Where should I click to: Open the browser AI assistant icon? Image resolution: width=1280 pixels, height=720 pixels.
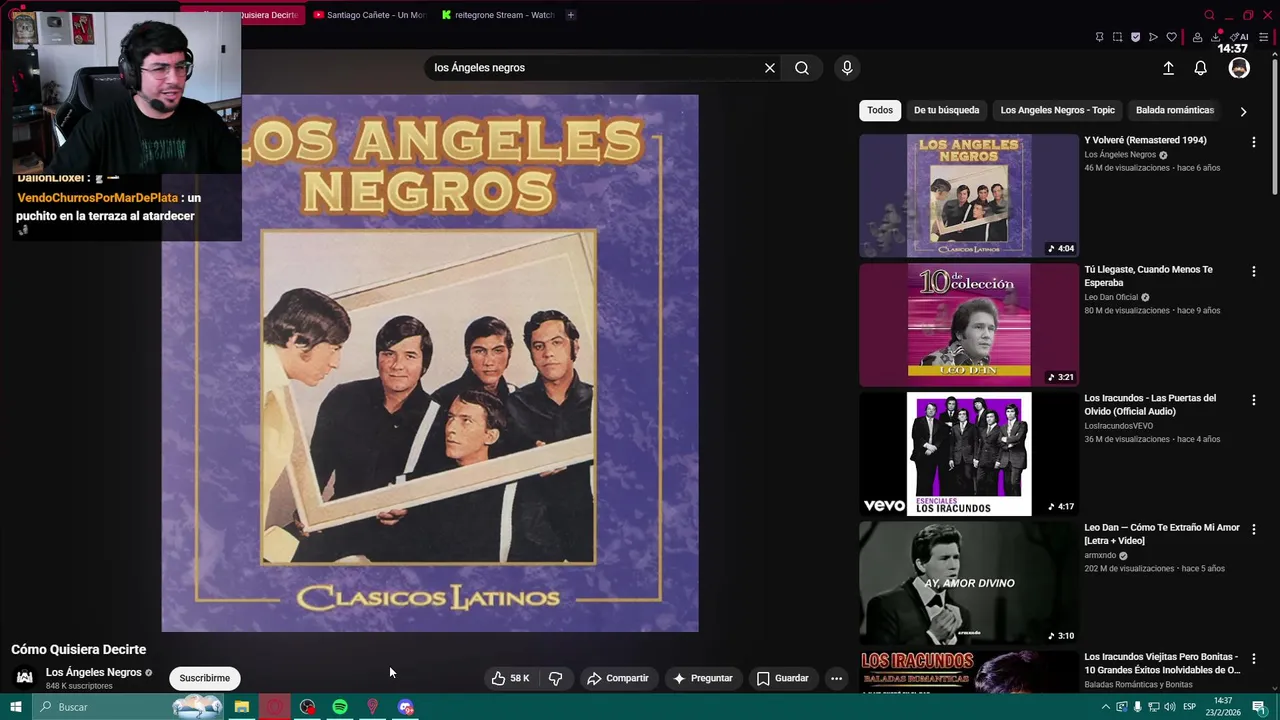(1239, 37)
